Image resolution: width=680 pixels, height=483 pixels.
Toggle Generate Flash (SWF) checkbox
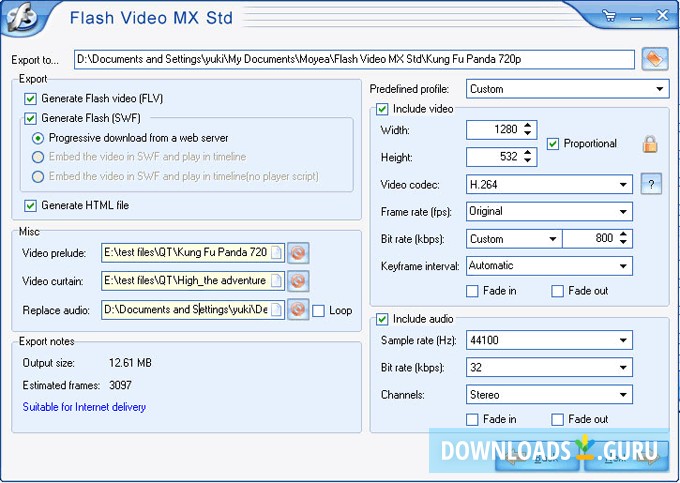[x=30, y=118]
